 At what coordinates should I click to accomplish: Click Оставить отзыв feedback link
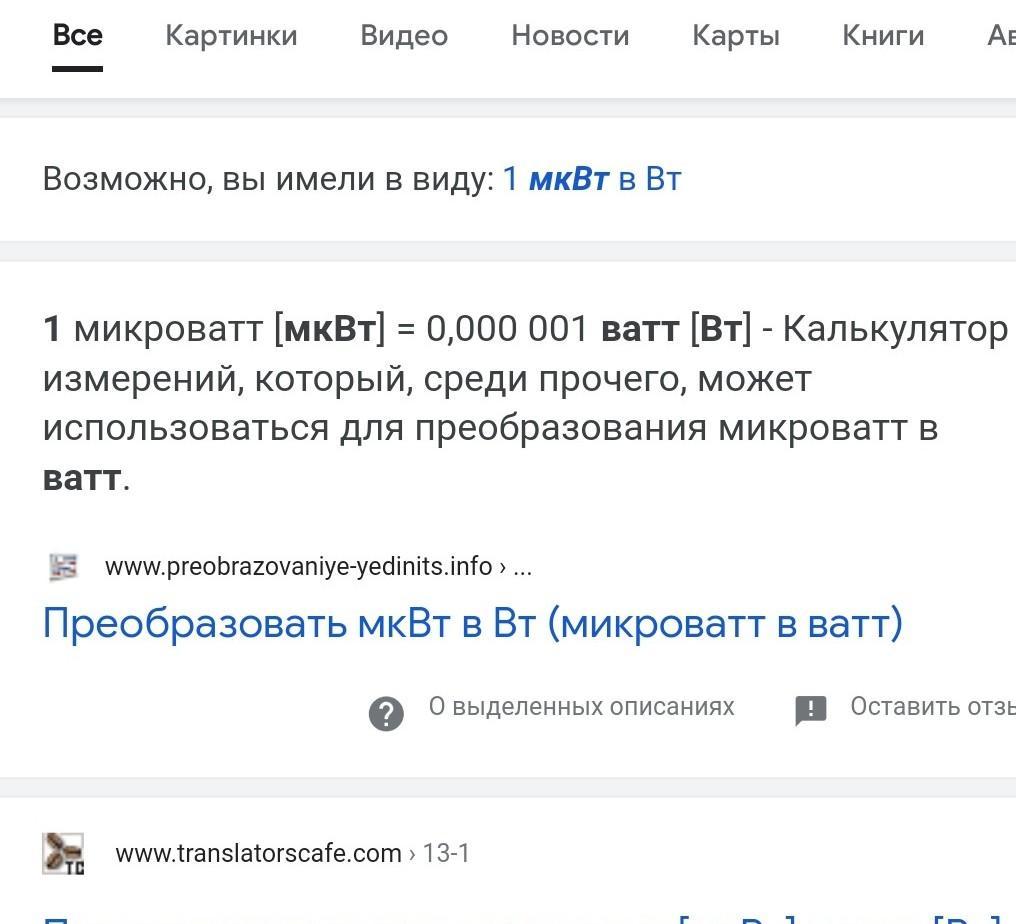(x=932, y=707)
